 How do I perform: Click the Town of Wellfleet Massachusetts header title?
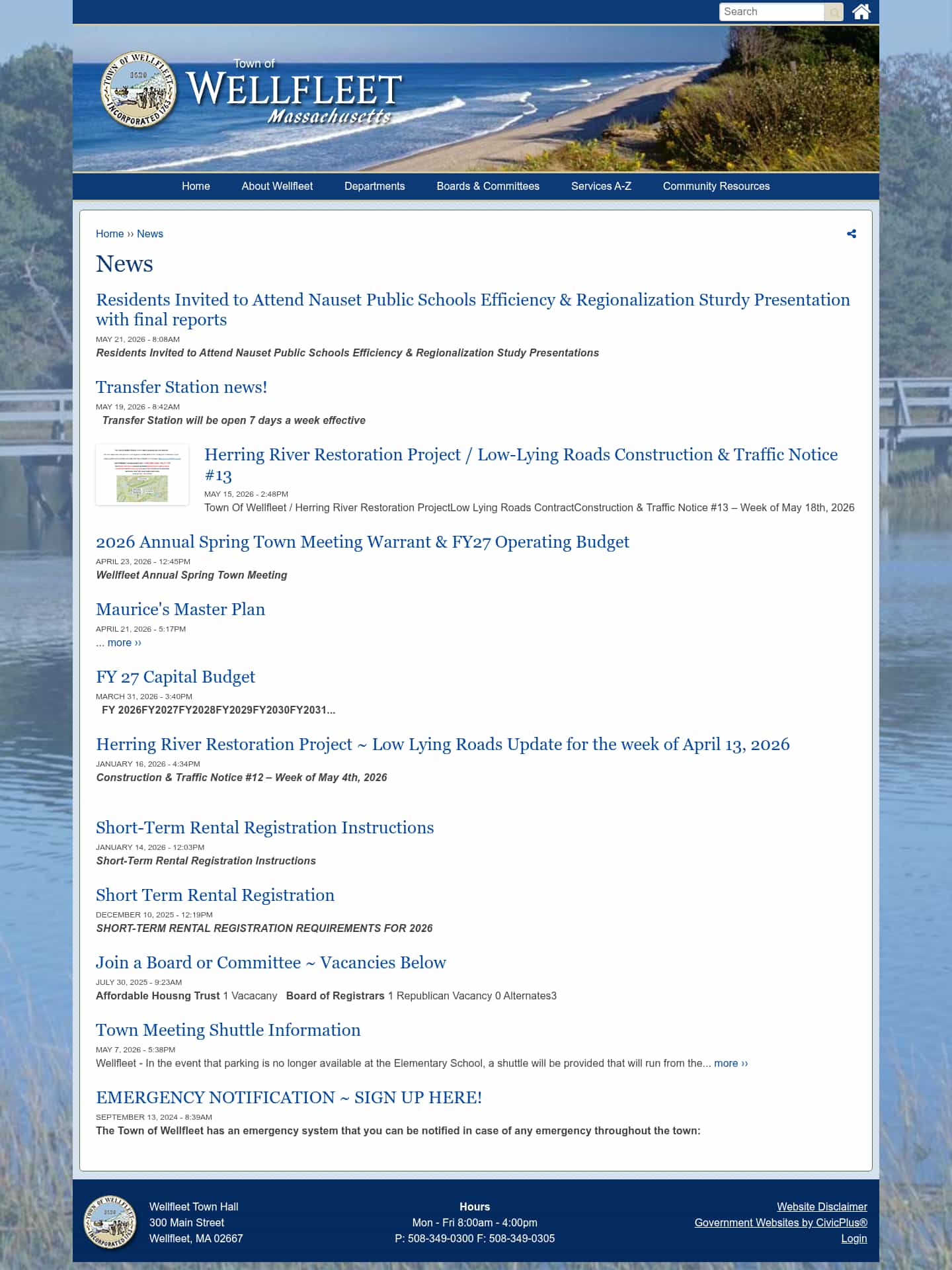[294, 92]
